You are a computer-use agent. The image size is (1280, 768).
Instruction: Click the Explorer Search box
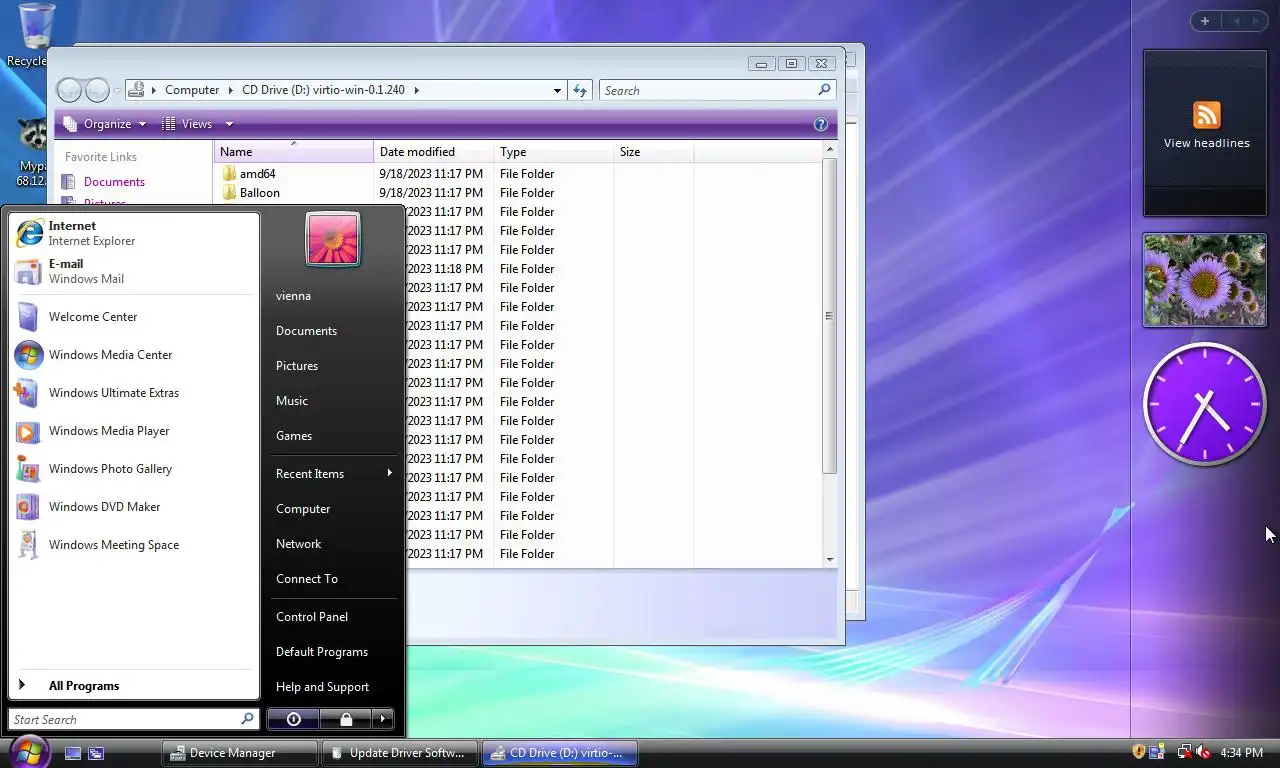point(709,90)
